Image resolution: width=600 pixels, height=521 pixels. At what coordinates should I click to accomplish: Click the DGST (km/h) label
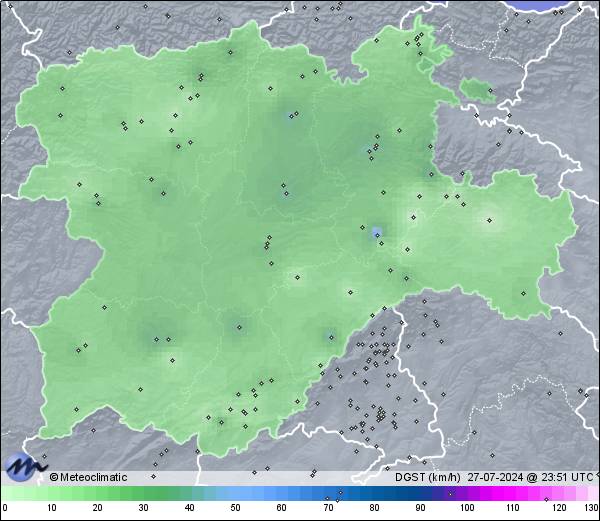pyautogui.click(x=428, y=477)
